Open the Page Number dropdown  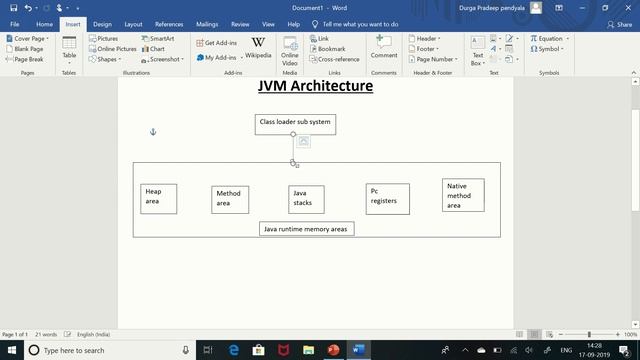click(433, 59)
